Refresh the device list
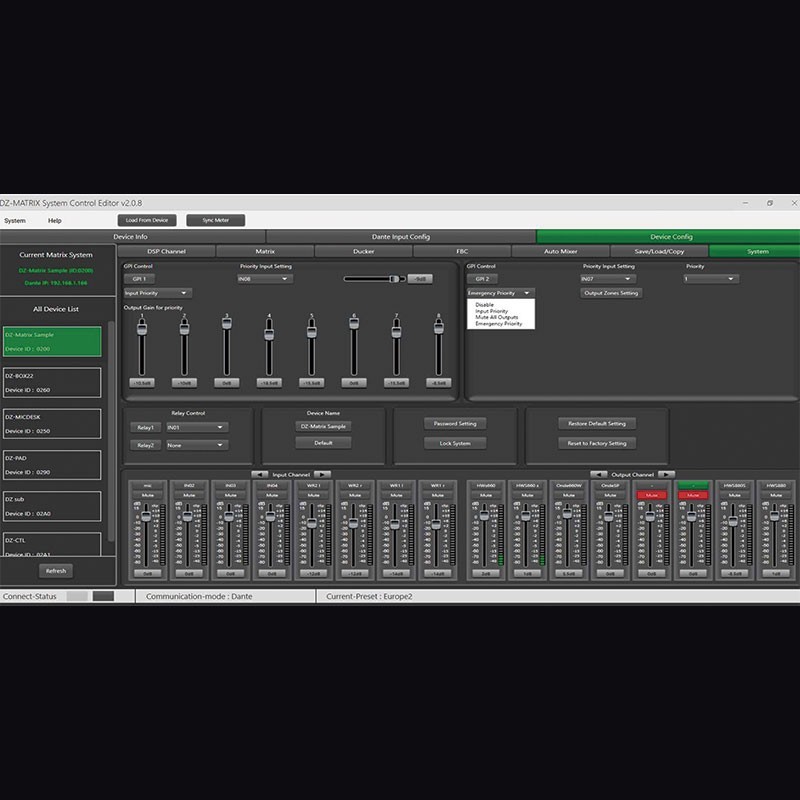 click(56, 571)
